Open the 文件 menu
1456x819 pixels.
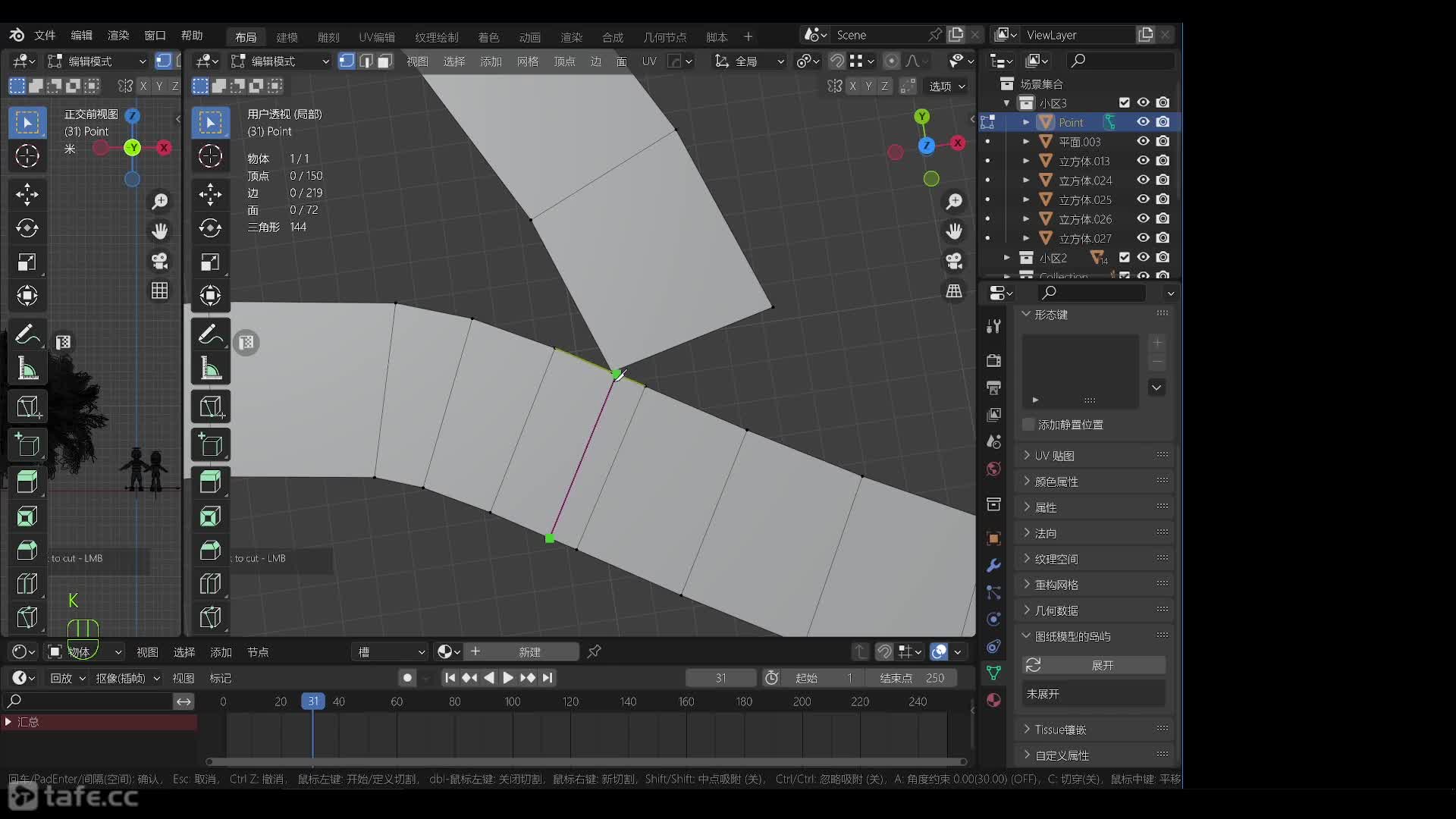45,36
